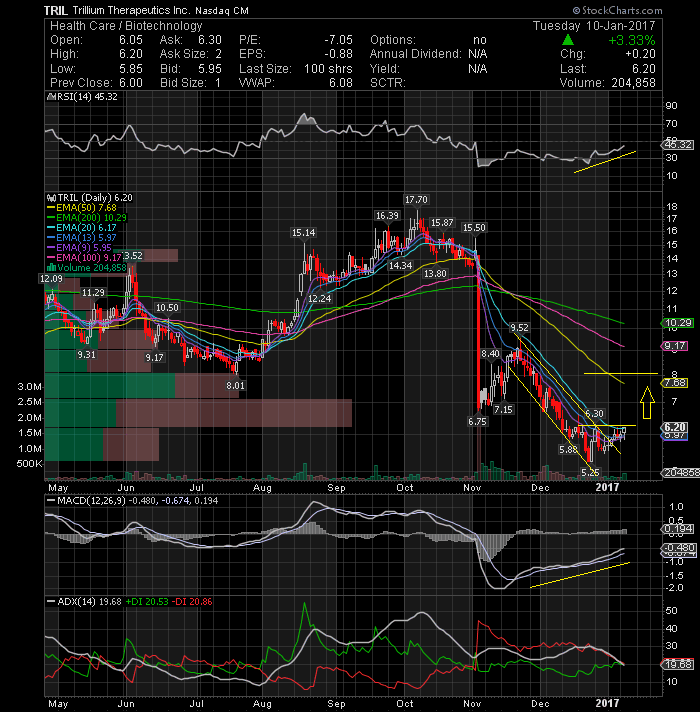Screen dimensions: 700x712
Task: Click the EMA(9) 5.95 legend entry
Action: click(80, 247)
